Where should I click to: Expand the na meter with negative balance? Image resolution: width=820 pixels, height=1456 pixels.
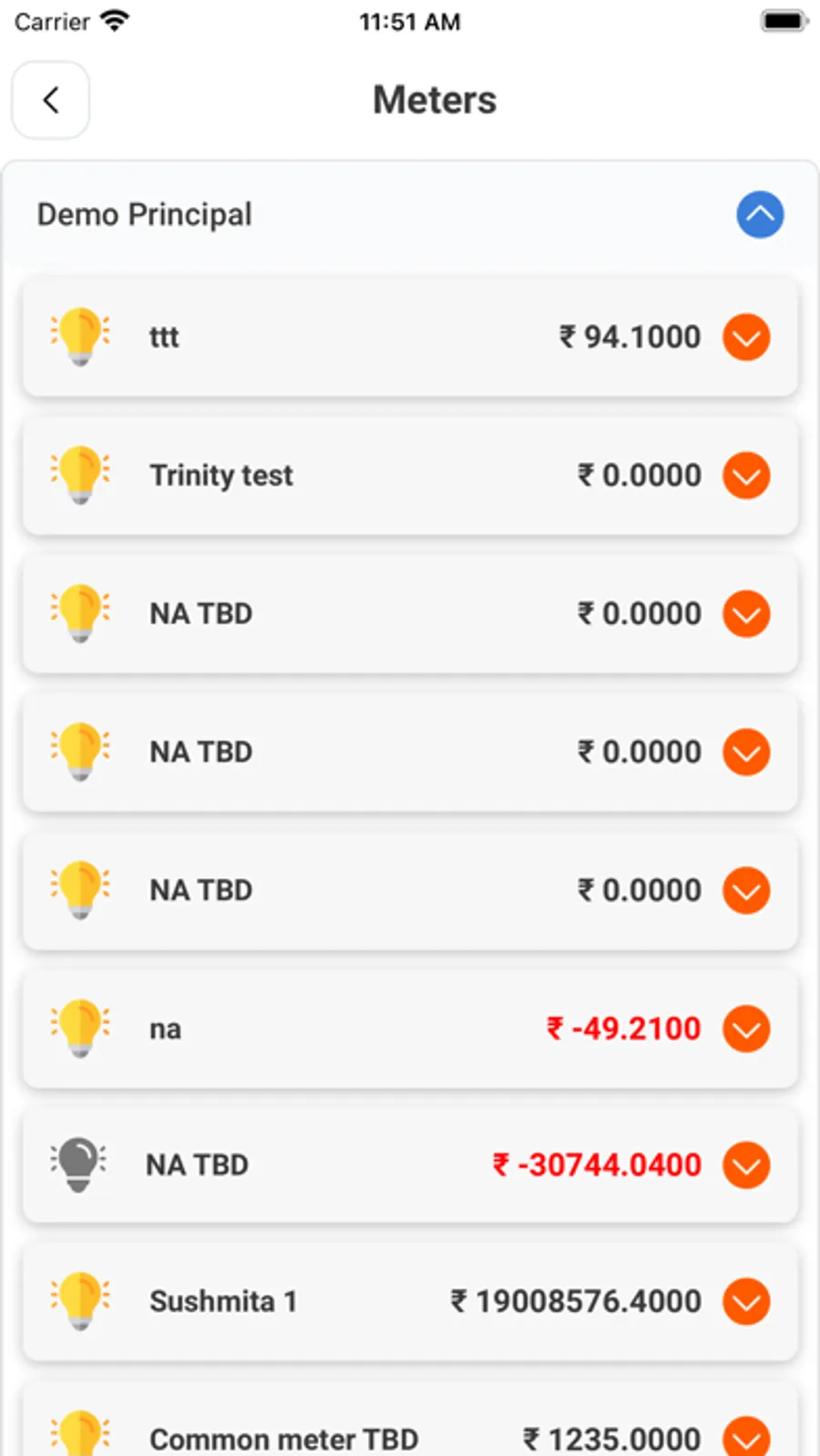coord(746,1029)
